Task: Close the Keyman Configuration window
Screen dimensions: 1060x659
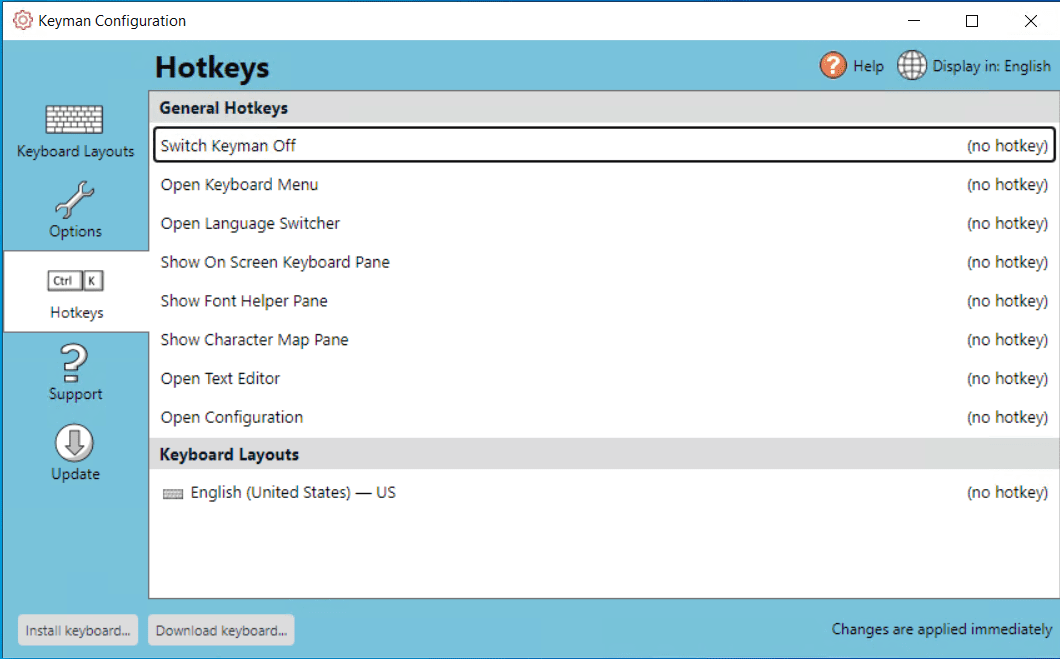Action: click(x=1031, y=21)
